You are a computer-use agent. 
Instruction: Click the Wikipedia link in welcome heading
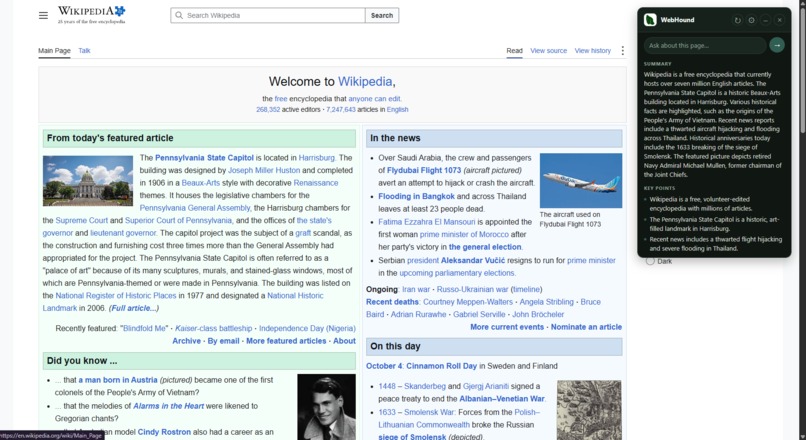point(365,81)
